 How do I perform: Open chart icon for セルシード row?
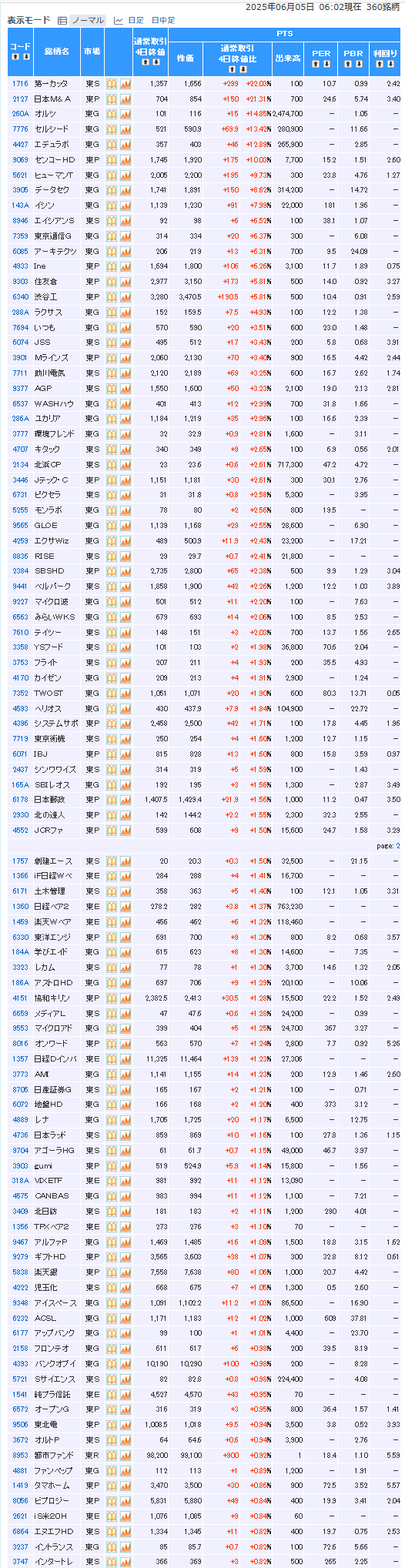point(126,129)
